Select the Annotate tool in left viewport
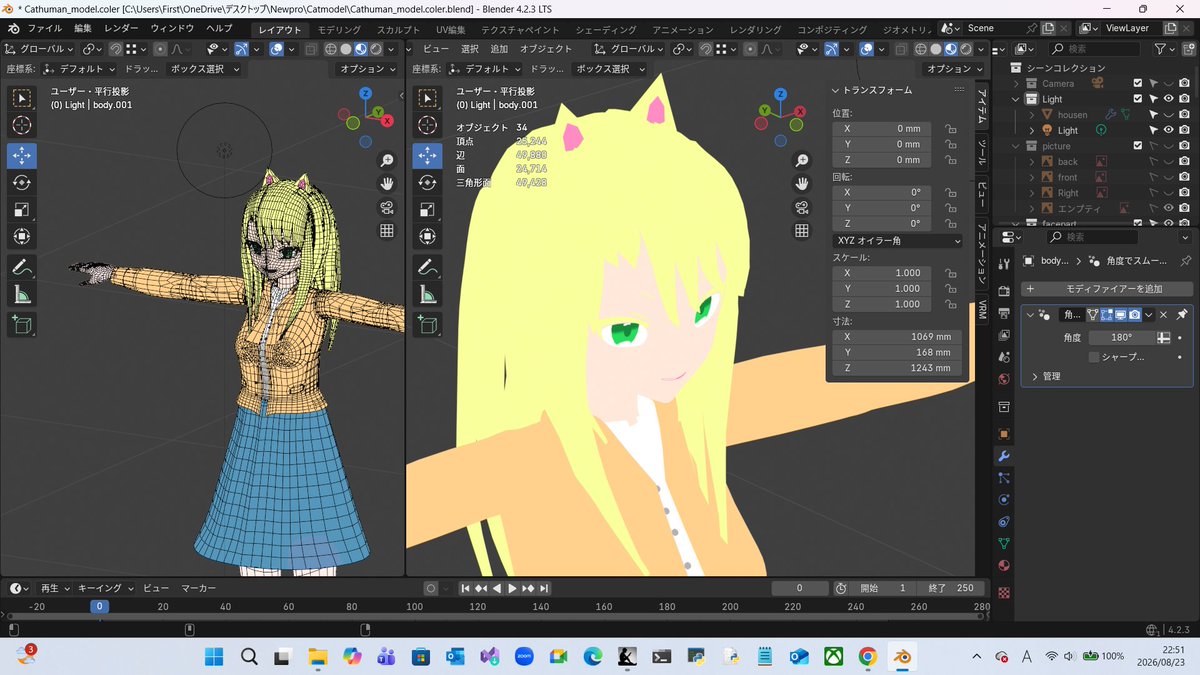Screen dimensions: 1200x675 coord(22,268)
